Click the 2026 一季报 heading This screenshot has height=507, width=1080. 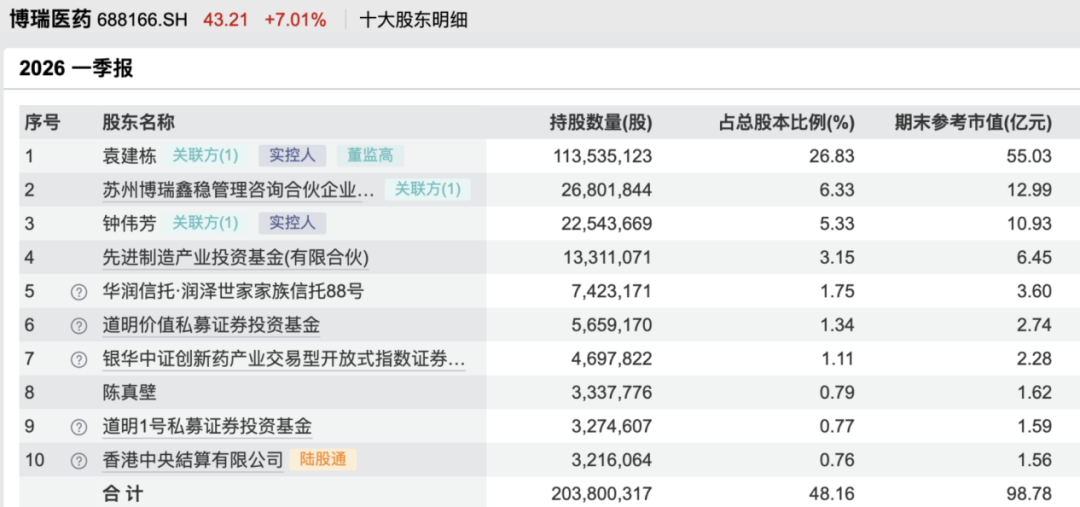point(76,69)
